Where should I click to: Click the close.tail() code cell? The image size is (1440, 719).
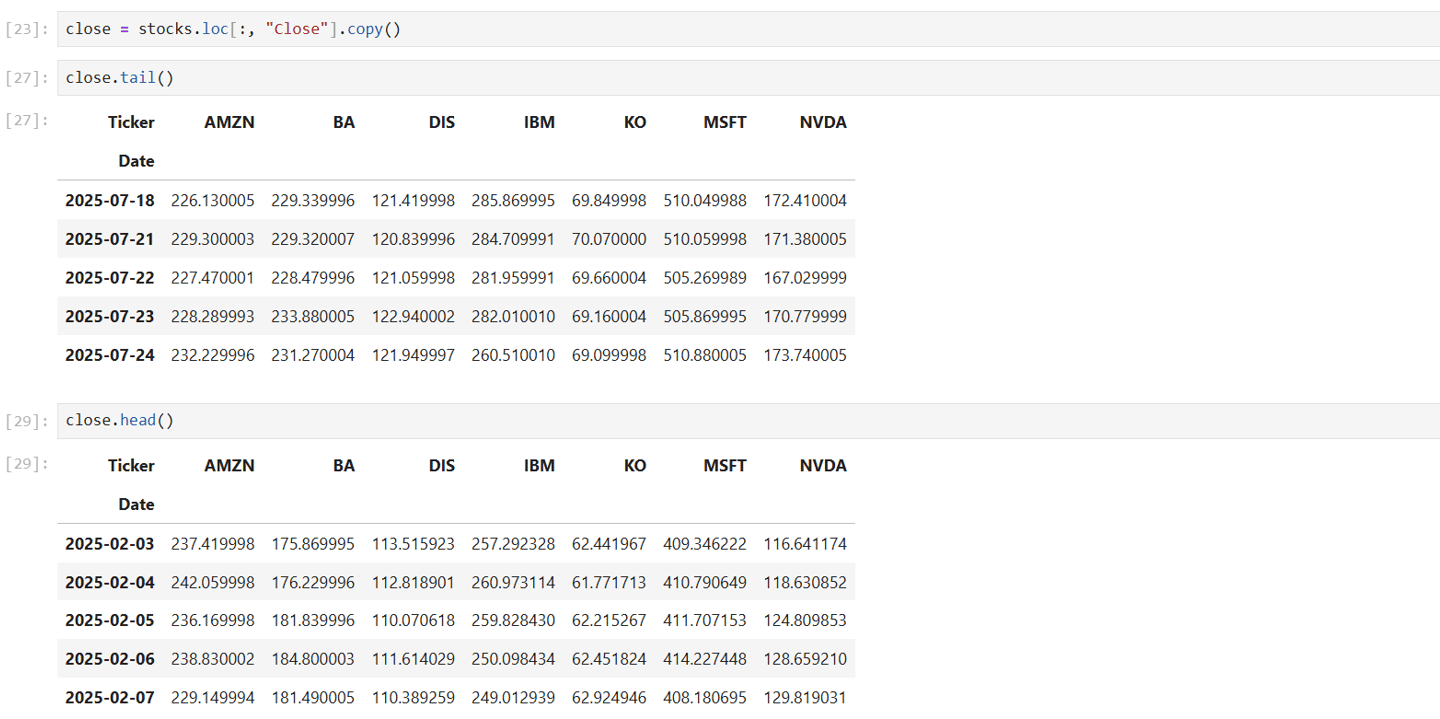[748, 78]
